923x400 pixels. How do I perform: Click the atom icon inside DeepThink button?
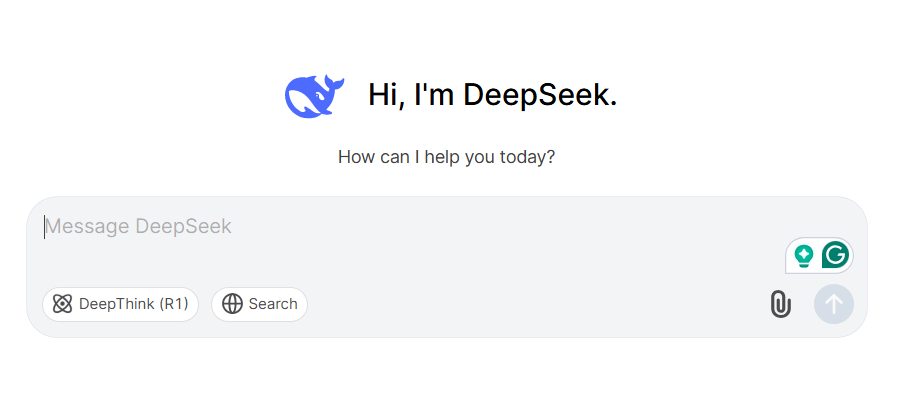point(62,304)
